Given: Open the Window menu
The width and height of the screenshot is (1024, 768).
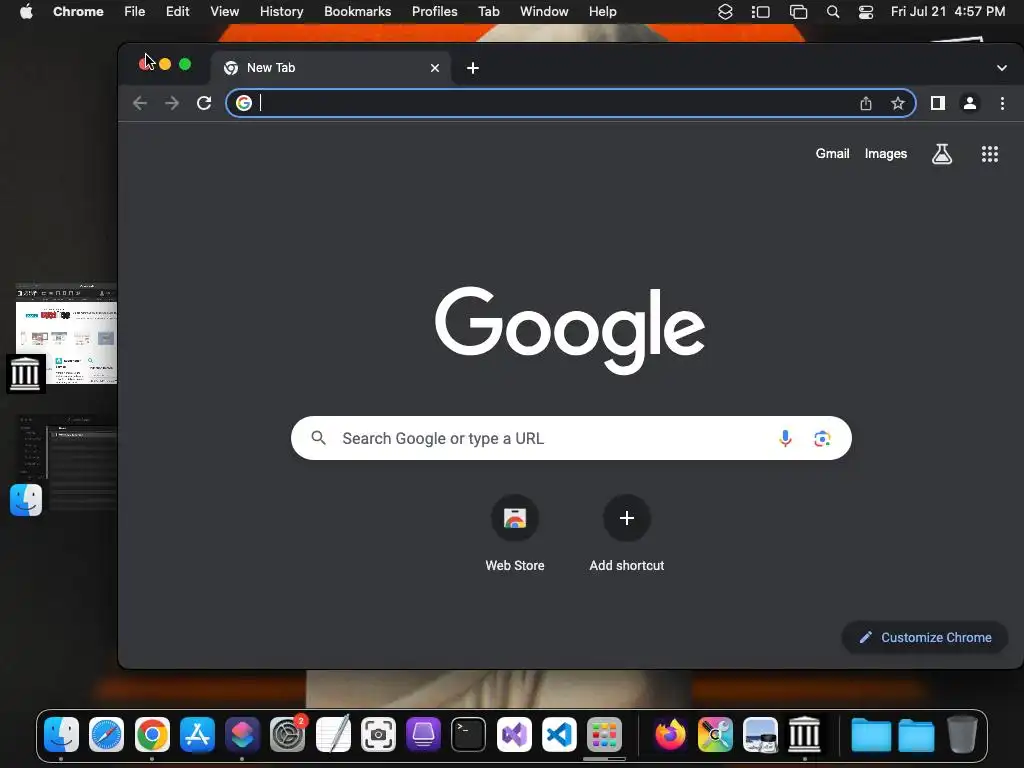Looking at the screenshot, I should point(544,12).
